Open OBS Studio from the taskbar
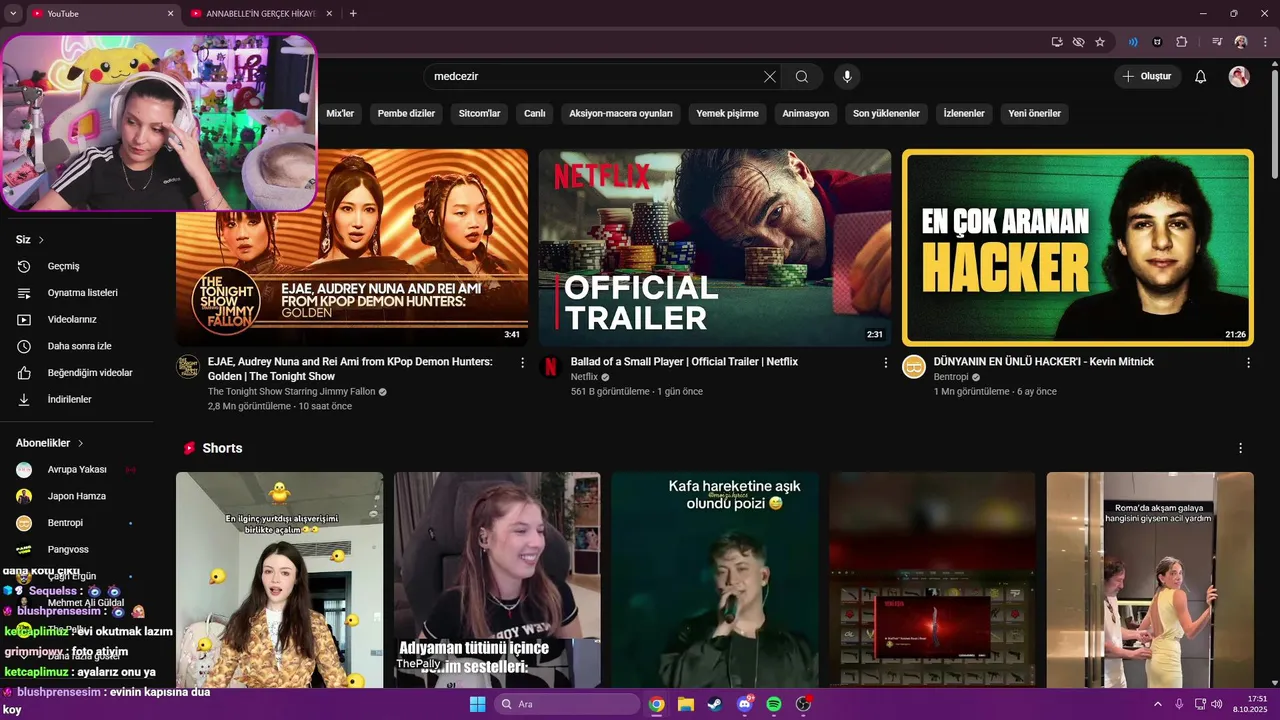The height and width of the screenshot is (720, 1280). (x=803, y=704)
